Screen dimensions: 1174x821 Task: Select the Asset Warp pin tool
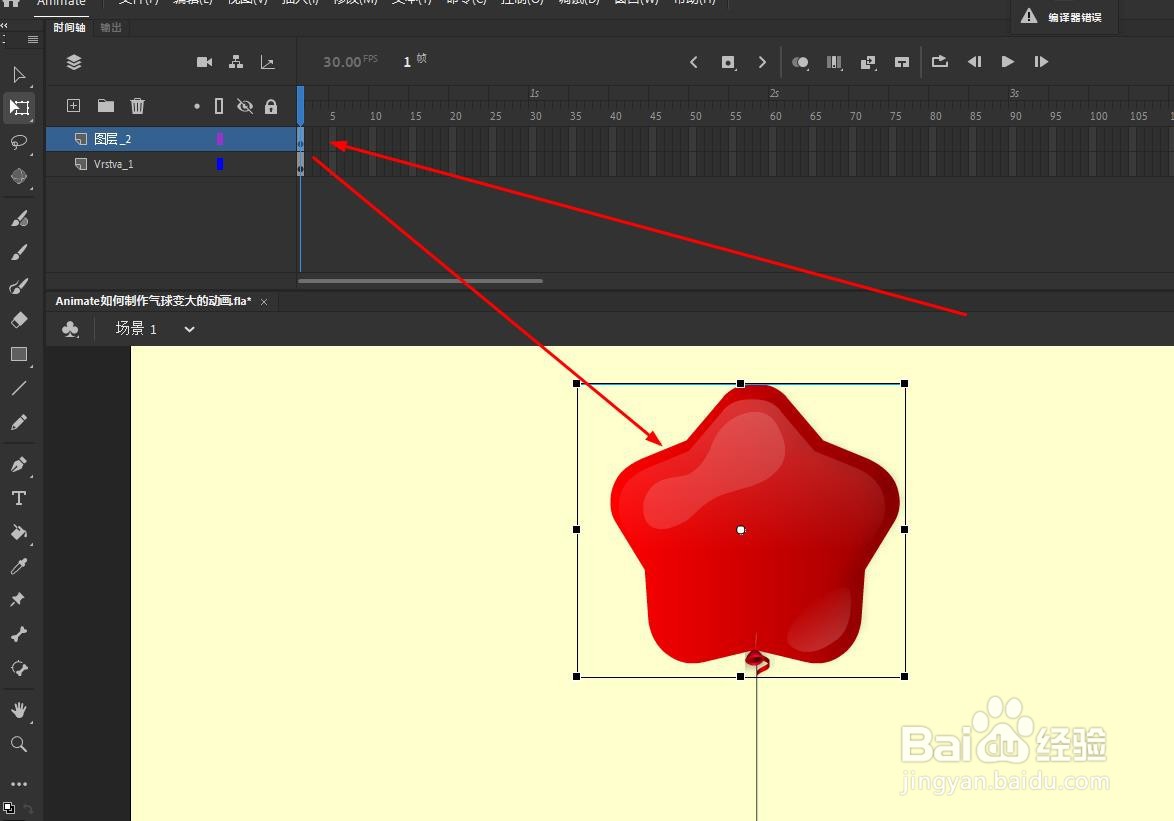tap(19, 599)
